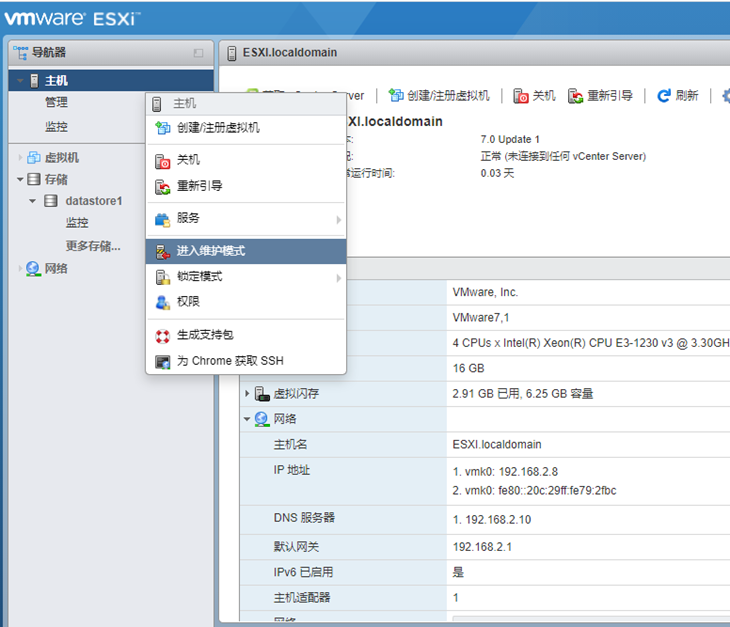Image resolution: width=730 pixels, height=627 pixels.
Task: Click the services icon in context menu
Action: (162, 219)
